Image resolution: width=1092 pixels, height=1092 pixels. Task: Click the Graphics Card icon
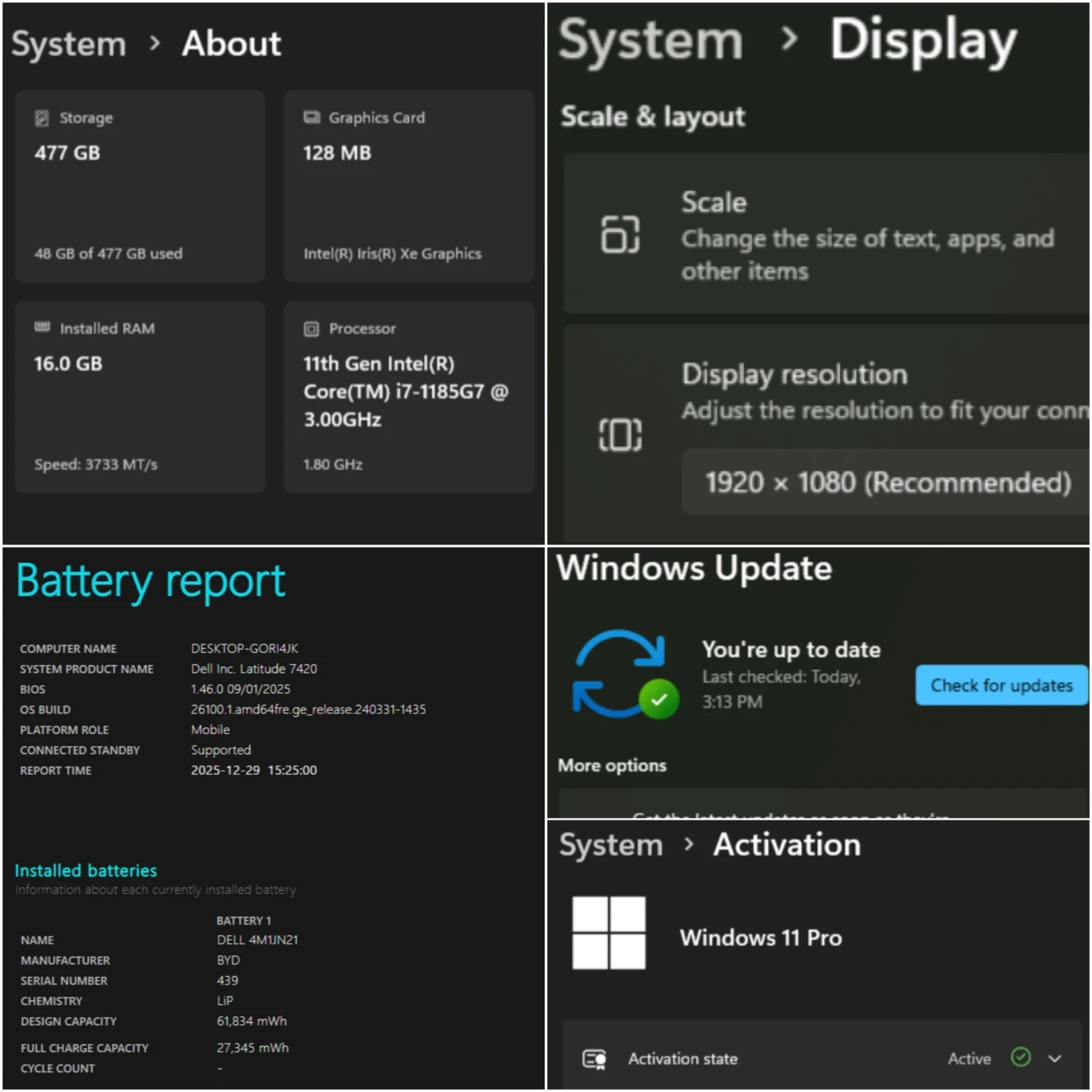(x=311, y=118)
